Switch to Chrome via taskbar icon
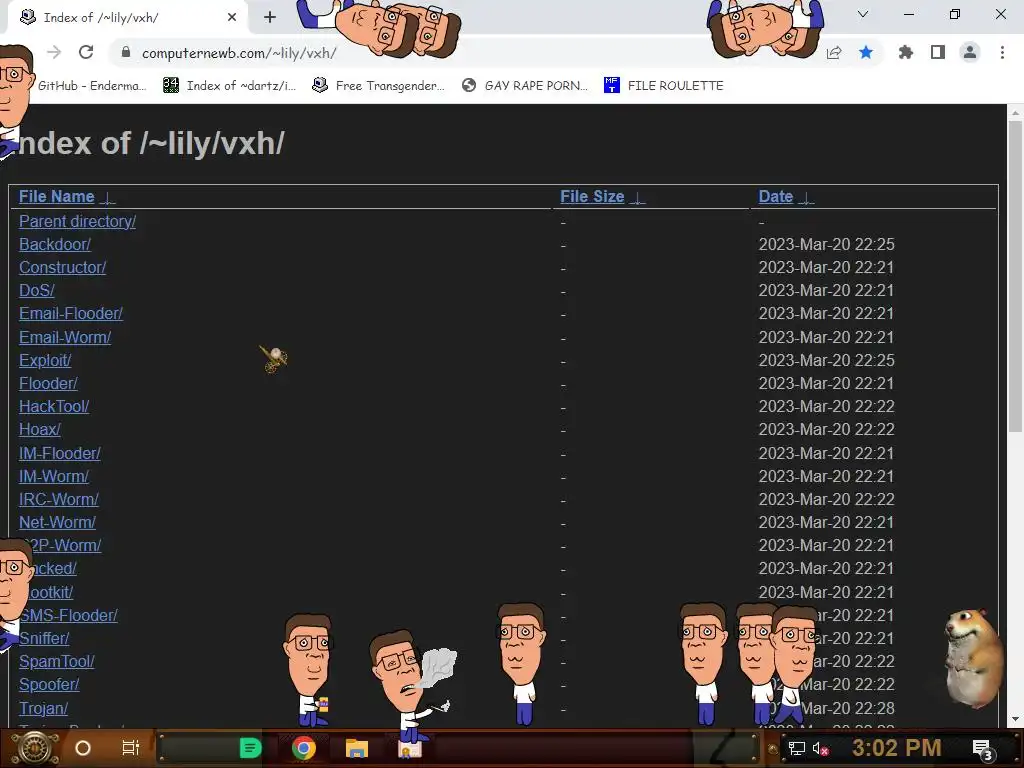The width and height of the screenshot is (1024, 768). pyautogui.click(x=304, y=748)
